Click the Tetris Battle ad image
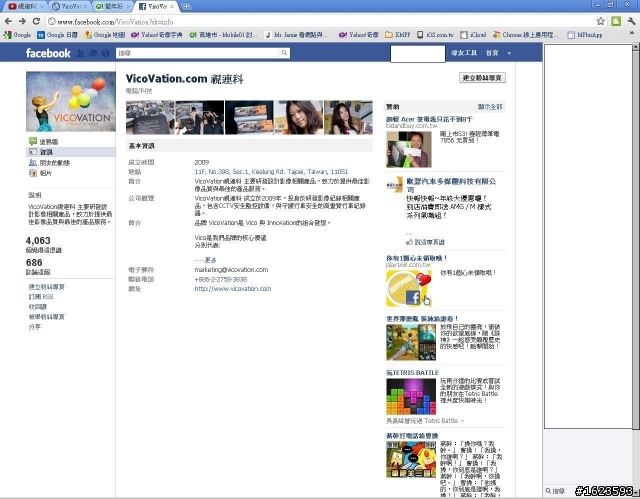Screen dimensions: 640x499 pos(411,397)
